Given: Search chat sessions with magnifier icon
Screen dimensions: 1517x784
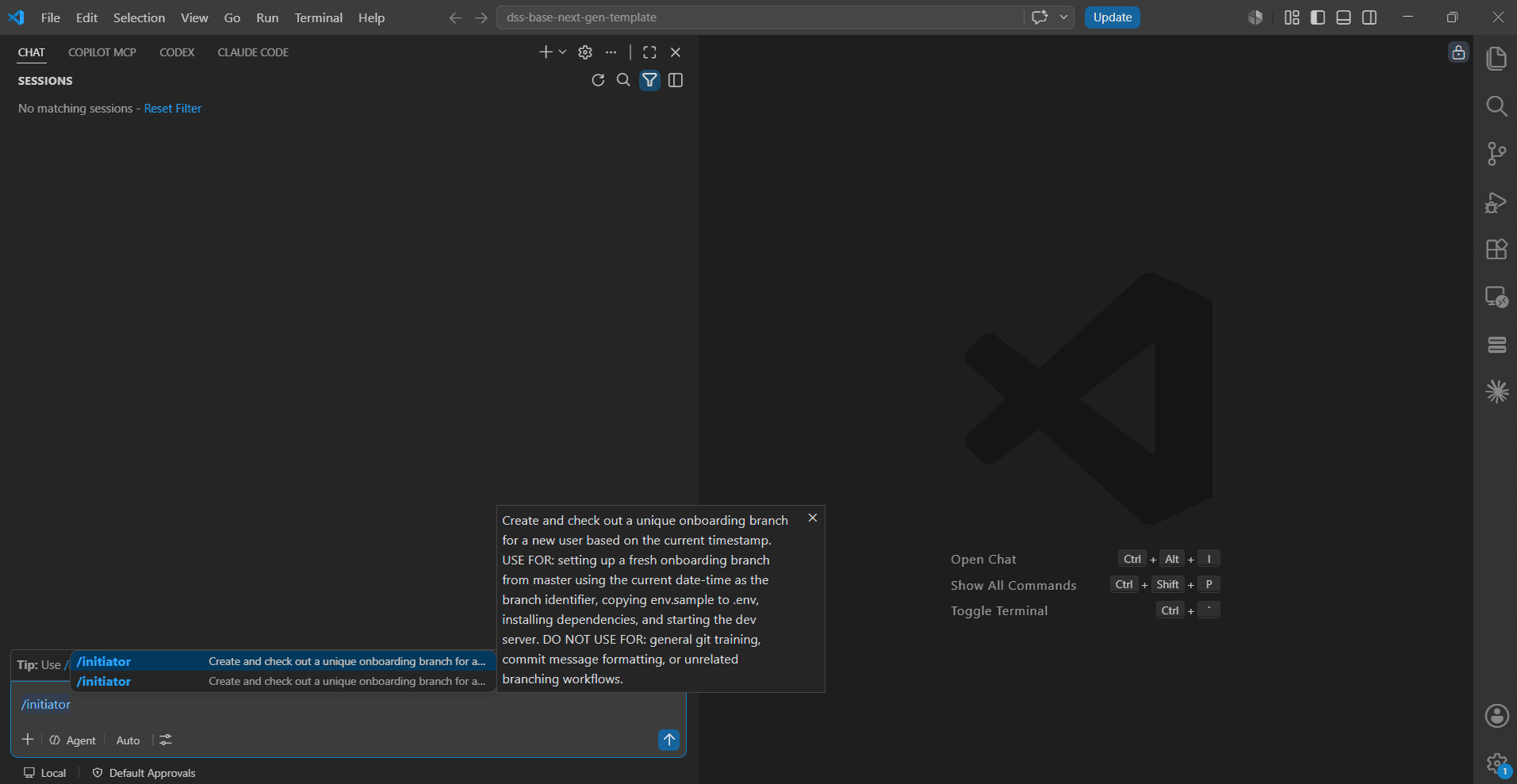Looking at the screenshot, I should point(623,80).
